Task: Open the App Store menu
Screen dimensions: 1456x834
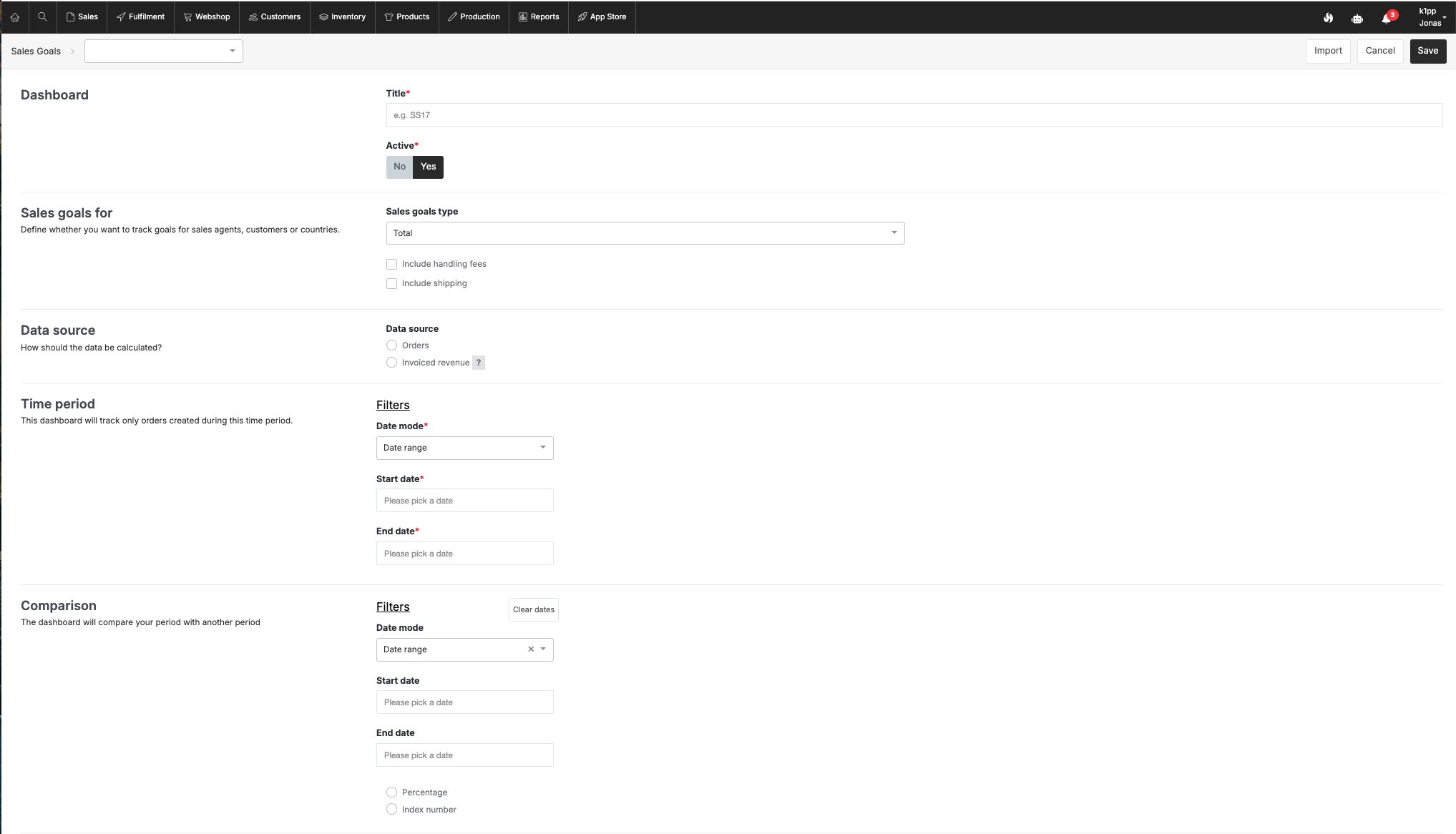Action: 602,17
